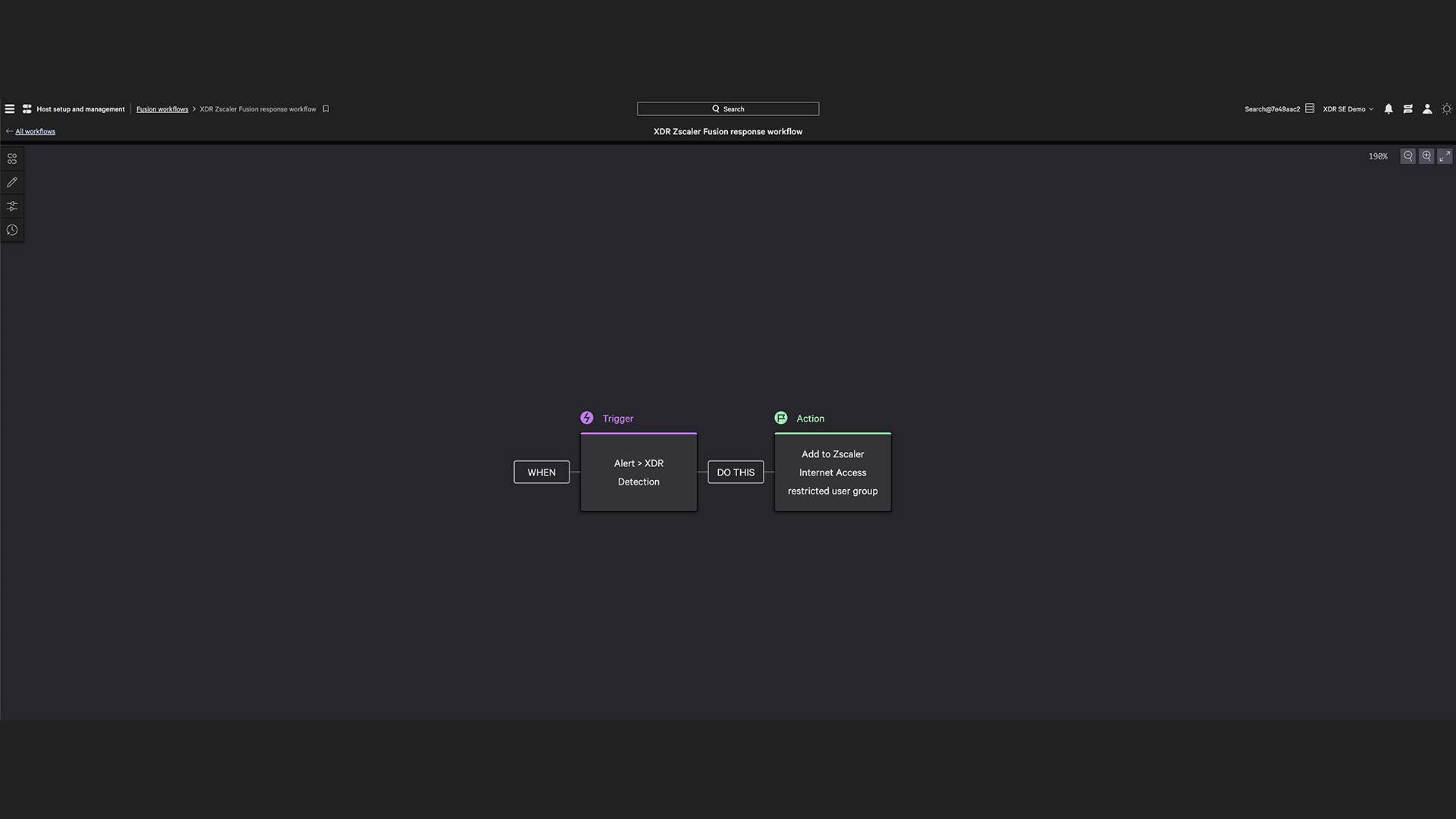The width and height of the screenshot is (1456, 819).
Task: Open the hamburger navigation menu
Action: (9, 109)
